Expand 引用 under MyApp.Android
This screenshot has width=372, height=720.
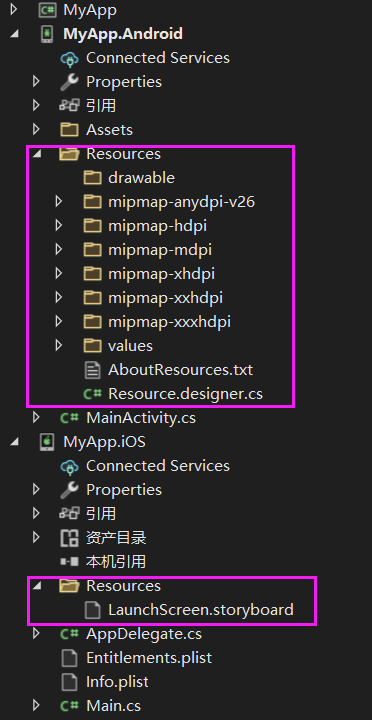[36, 106]
